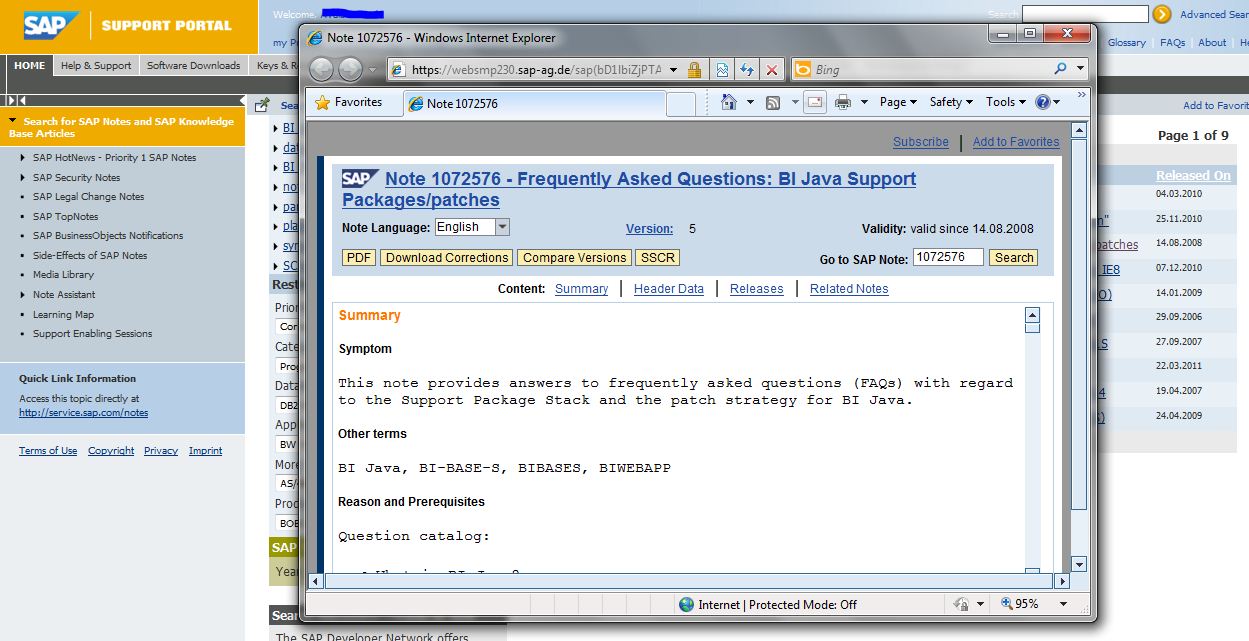The width and height of the screenshot is (1249, 641).
Task: Open http://service.sap.com/notes quick link
Action: [83, 413]
